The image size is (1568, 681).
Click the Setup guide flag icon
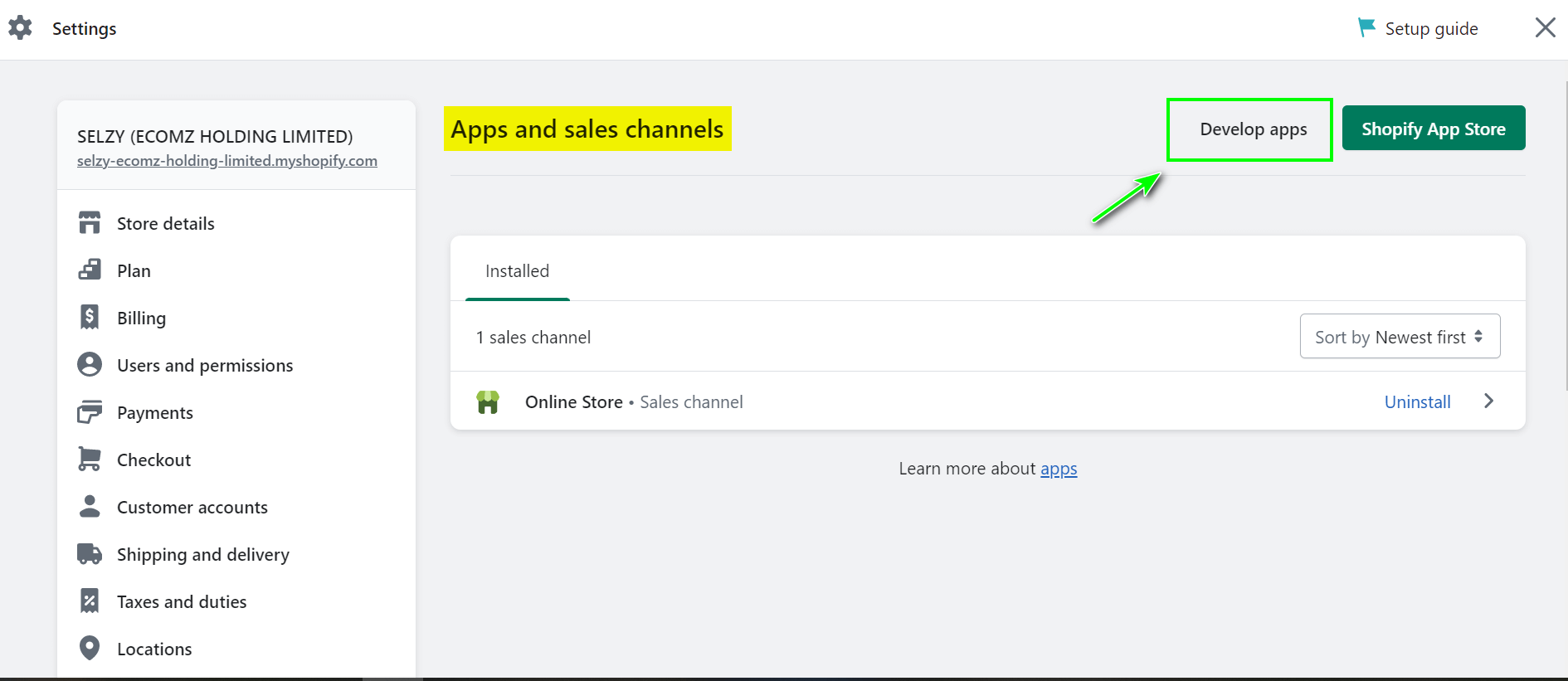(x=1366, y=27)
